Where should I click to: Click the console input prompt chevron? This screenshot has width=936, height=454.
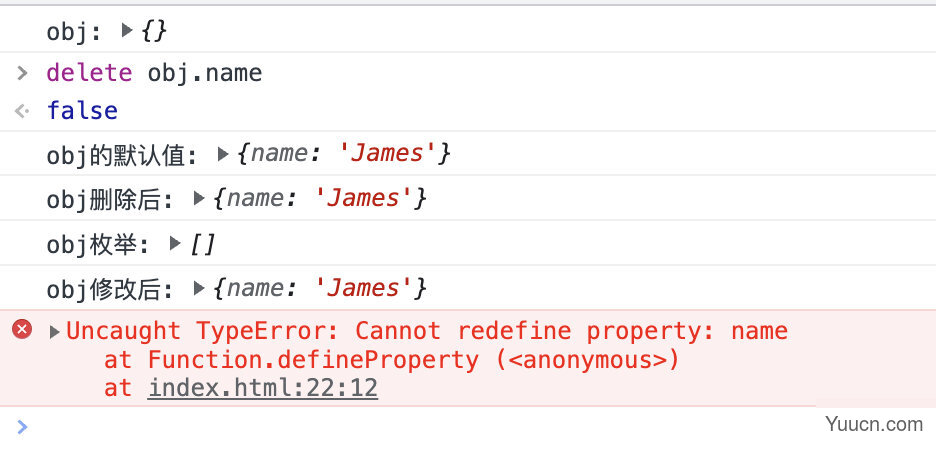(22, 427)
